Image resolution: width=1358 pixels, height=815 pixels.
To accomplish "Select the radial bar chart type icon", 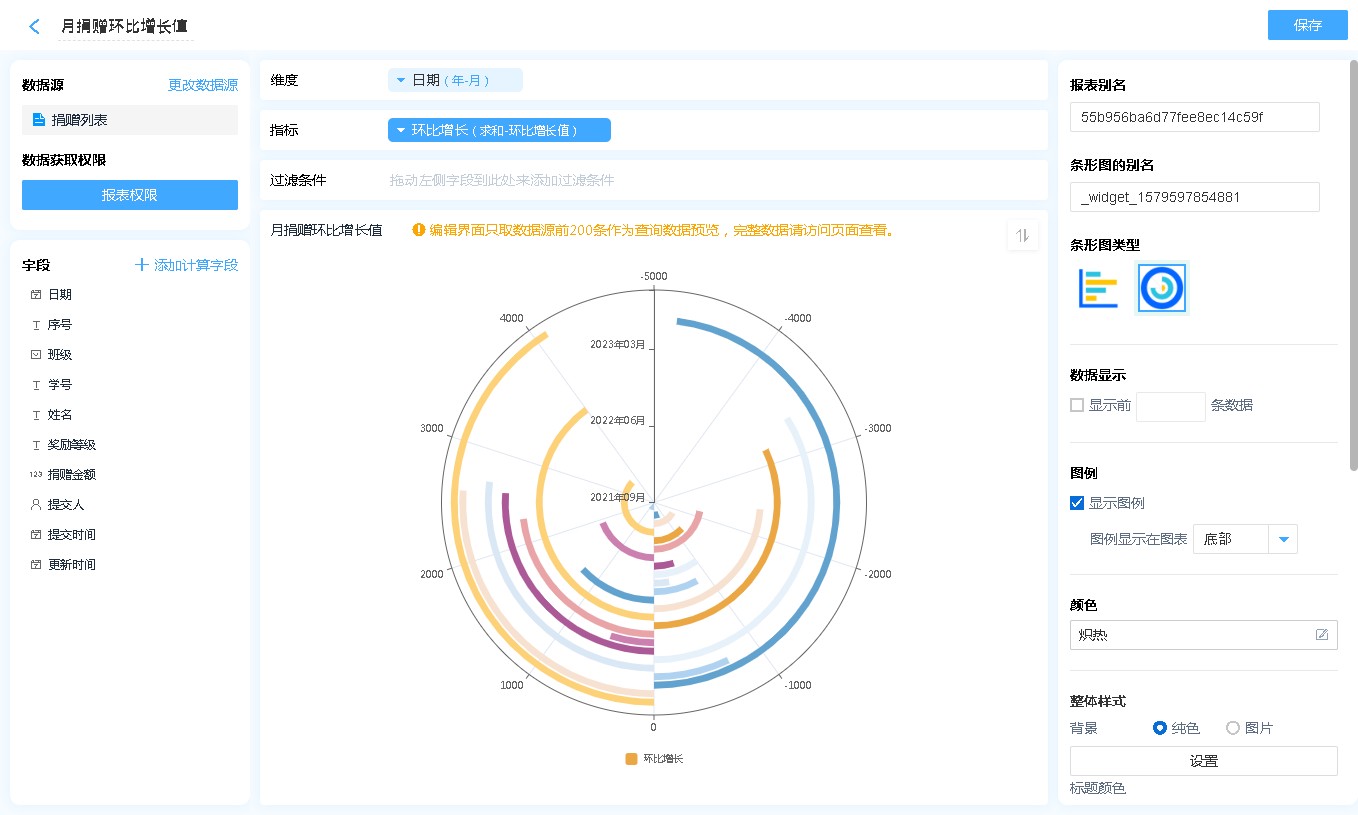I will point(1162,288).
